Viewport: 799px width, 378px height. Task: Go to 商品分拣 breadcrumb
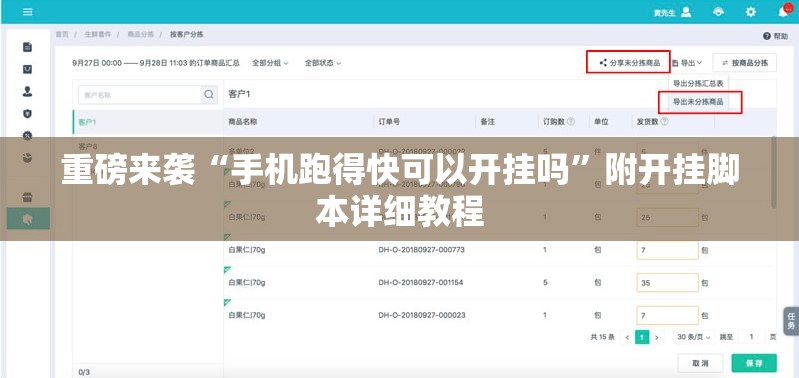[140, 35]
